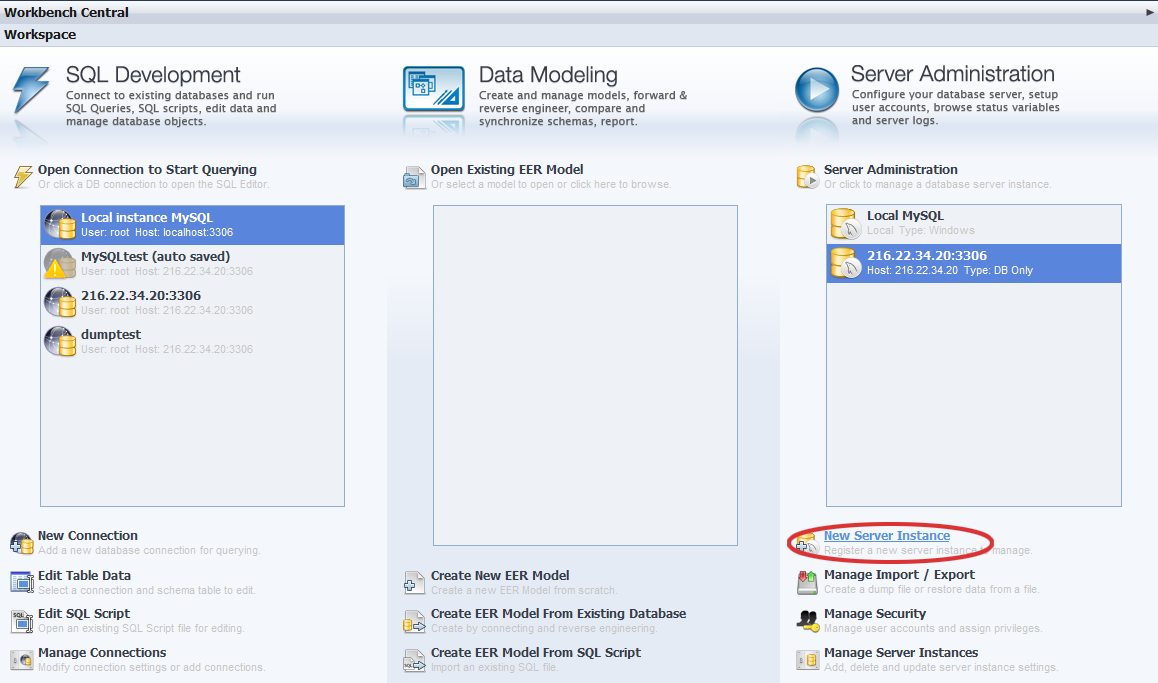Open the Edit Table Data link

click(x=84, y=575)
